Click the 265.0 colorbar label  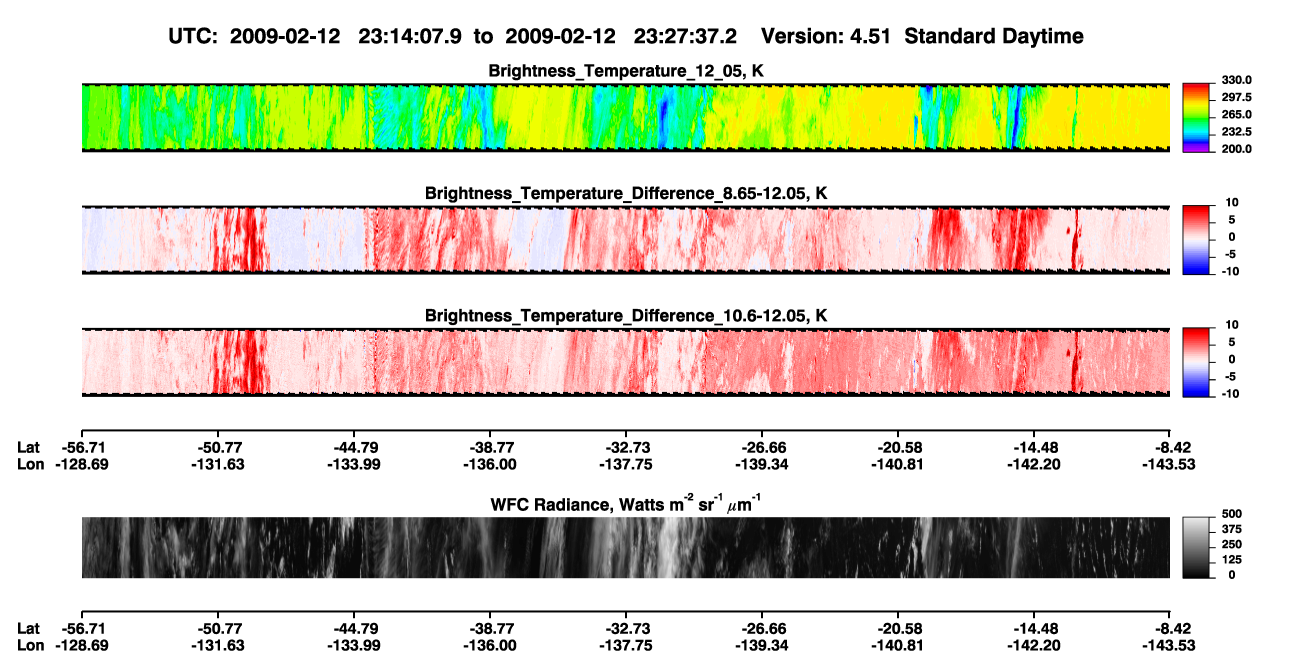coord(1237,115)
